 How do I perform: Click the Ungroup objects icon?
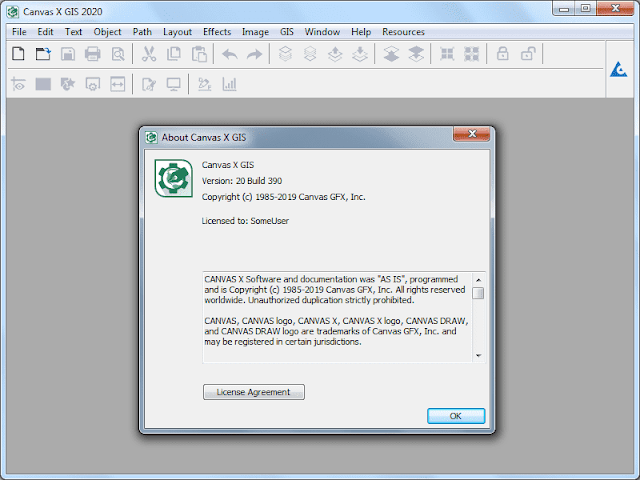[x=471, y=53]
